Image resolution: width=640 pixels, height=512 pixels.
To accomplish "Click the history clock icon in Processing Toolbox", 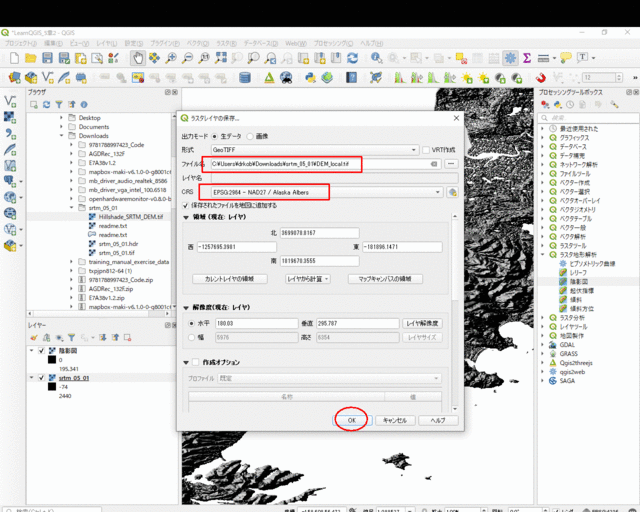I will [570, 105].
